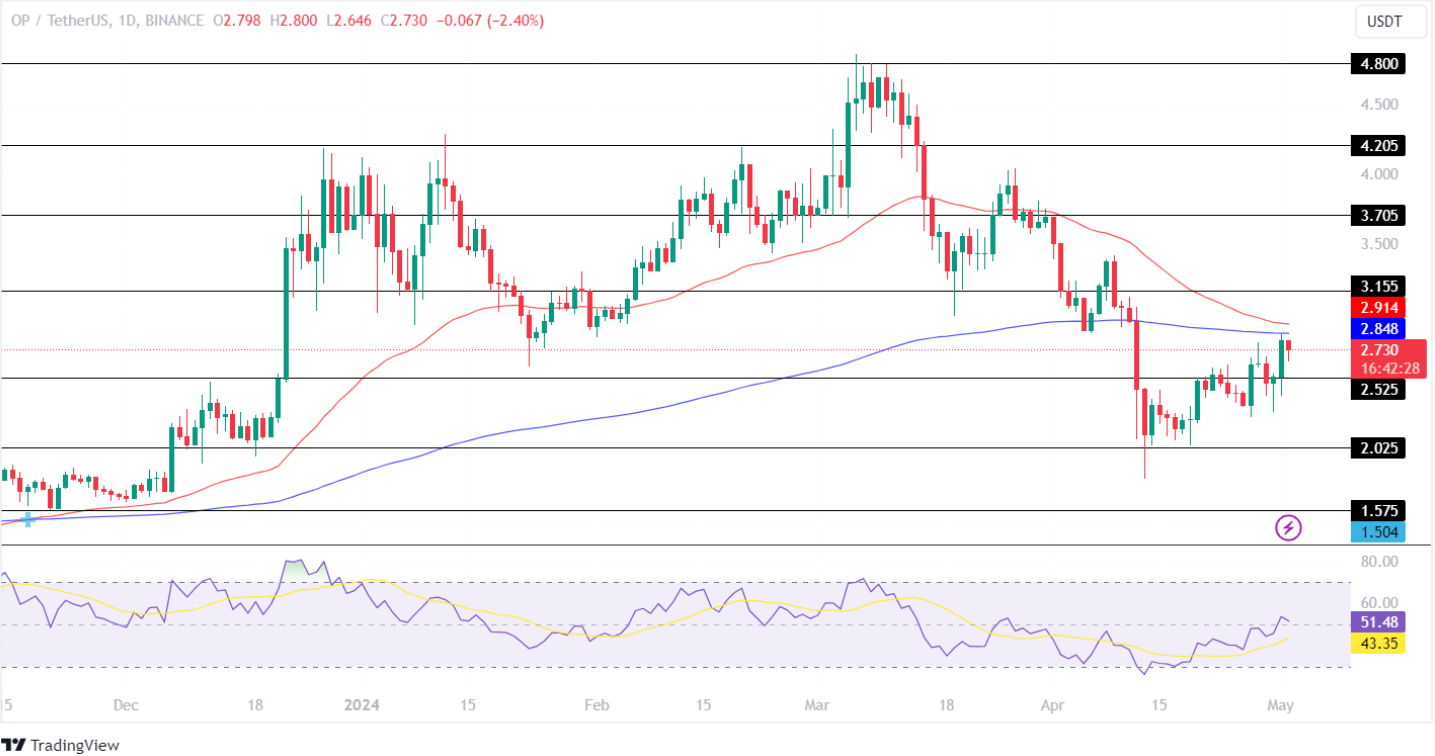Select the 3.155 price level label
1435x756 pixels.
point(1377,284)
